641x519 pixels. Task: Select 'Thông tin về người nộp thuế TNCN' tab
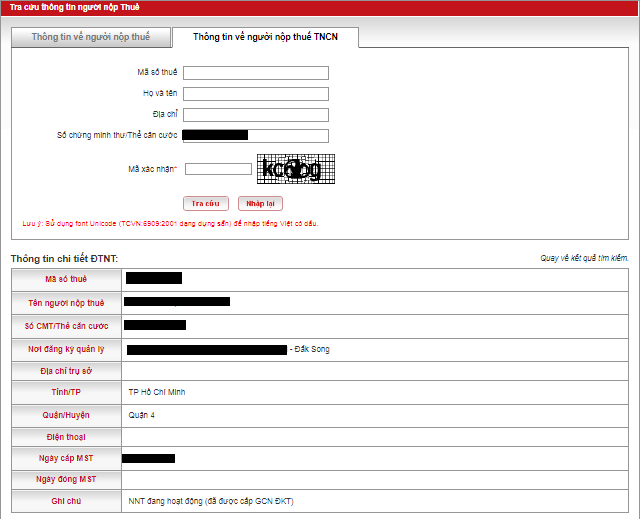click(265, 37)
